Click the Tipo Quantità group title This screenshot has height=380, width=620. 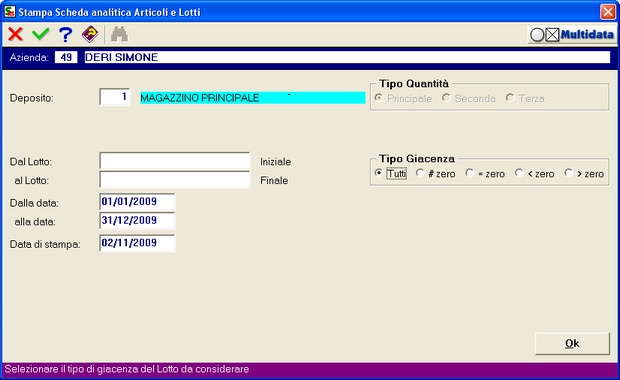414,83
